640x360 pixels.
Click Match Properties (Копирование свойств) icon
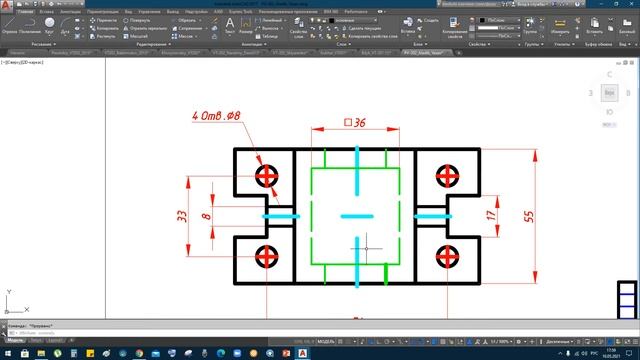tap(454, 27)
